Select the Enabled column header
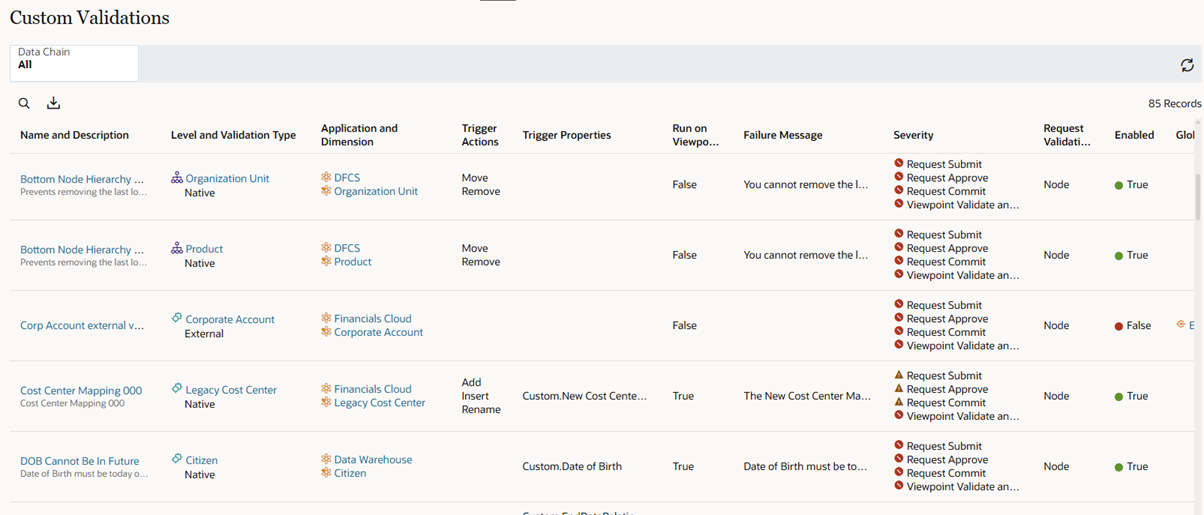This screenshot has height=515, width=1204. tap(1134, 135)
